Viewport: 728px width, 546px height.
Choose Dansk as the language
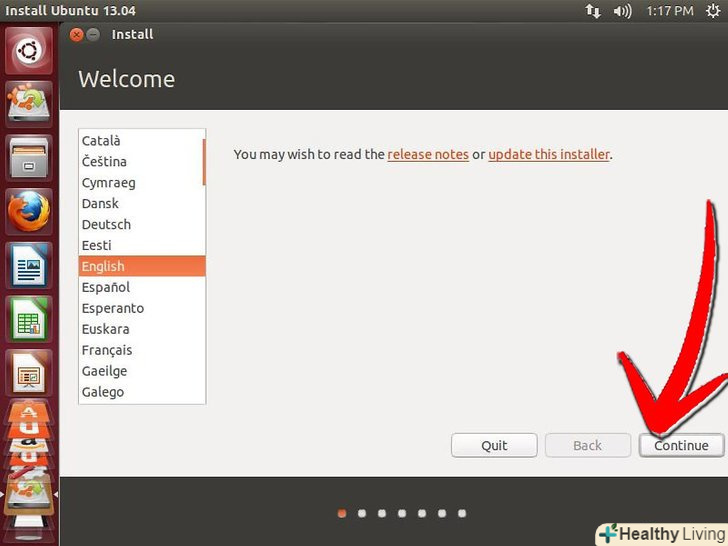click(x=141, y=203)
